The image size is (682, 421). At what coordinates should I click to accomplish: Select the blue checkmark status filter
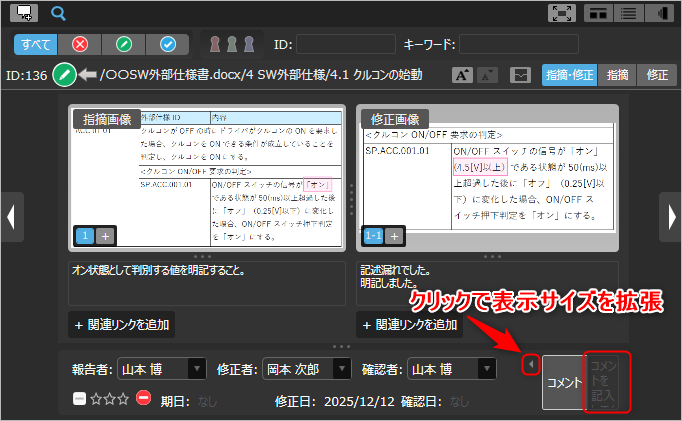[168, 44]
